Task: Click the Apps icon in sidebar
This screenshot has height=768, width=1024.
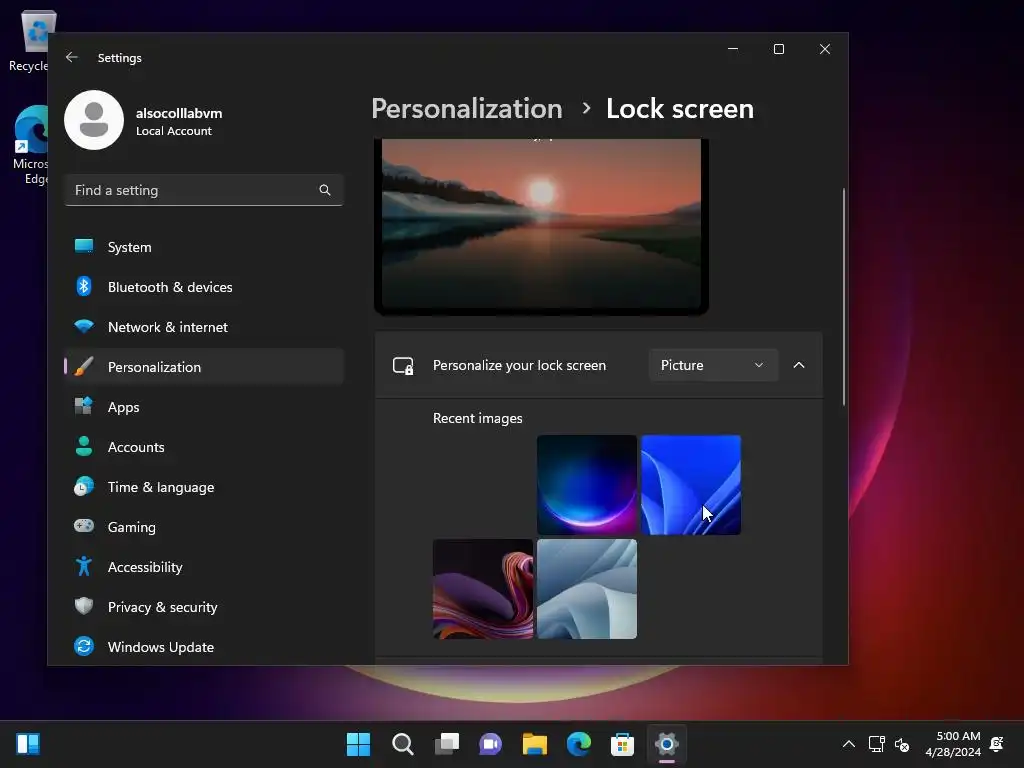Action: [x=84, y=406]
